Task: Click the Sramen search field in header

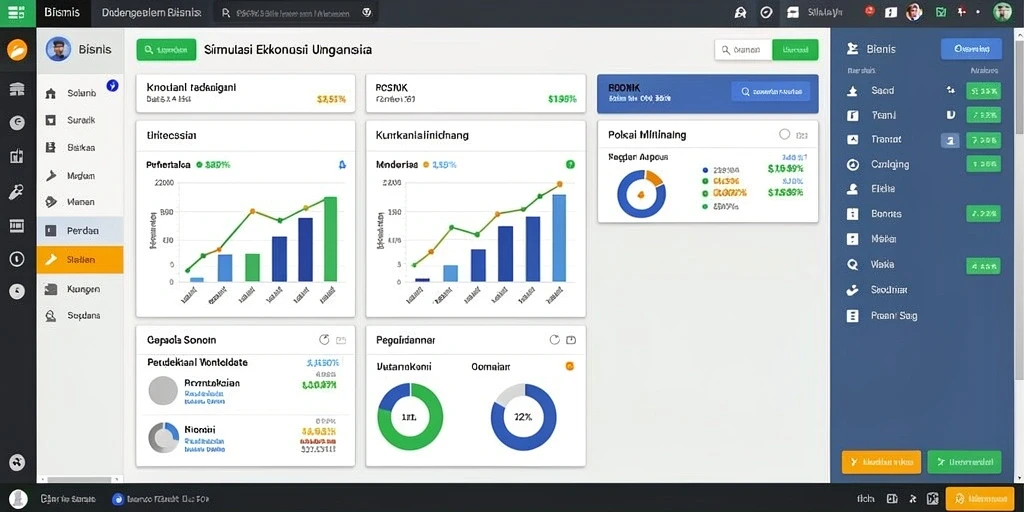Action: [743, 50]
